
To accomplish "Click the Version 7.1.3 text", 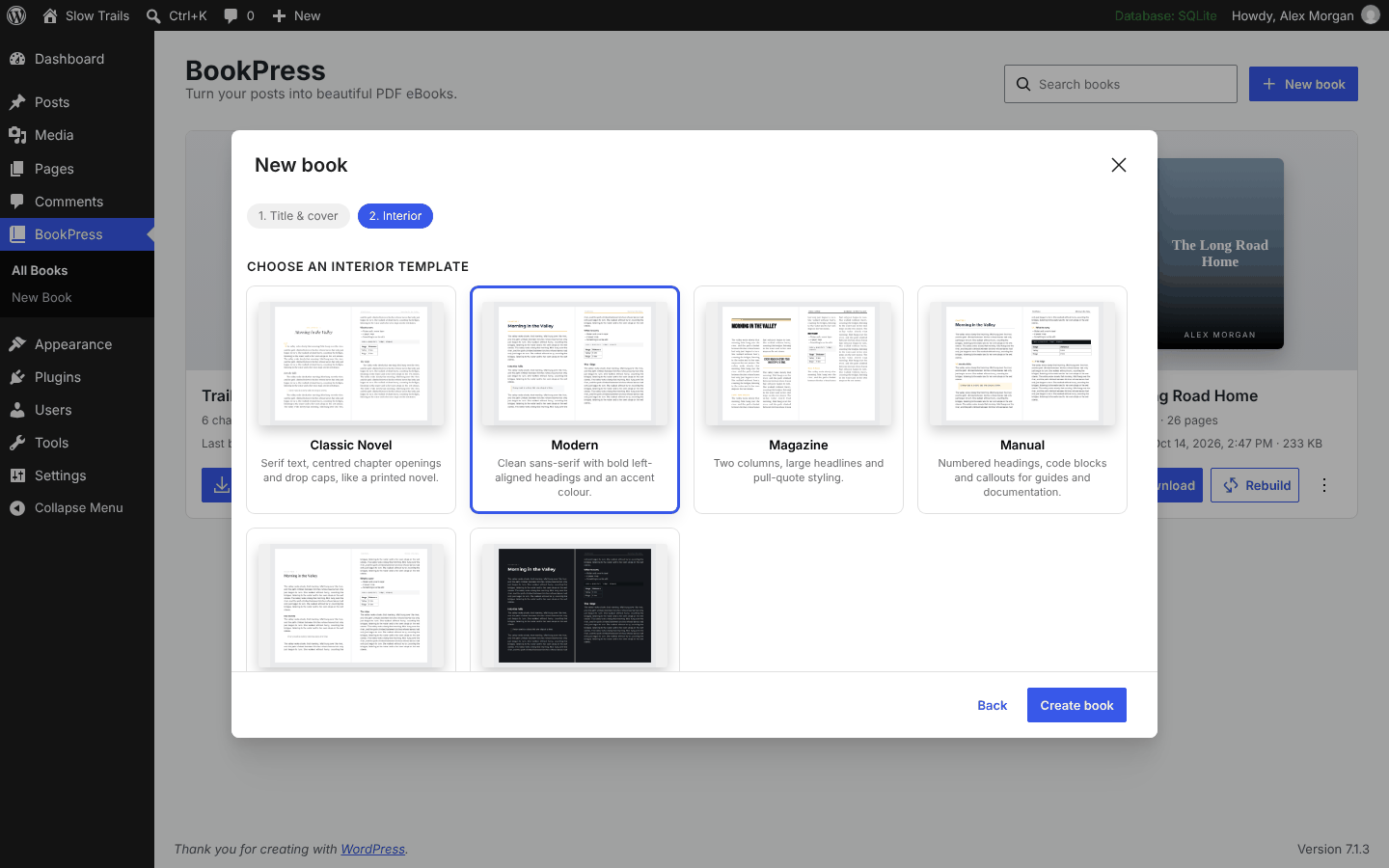I will (x=1333, y=849).
